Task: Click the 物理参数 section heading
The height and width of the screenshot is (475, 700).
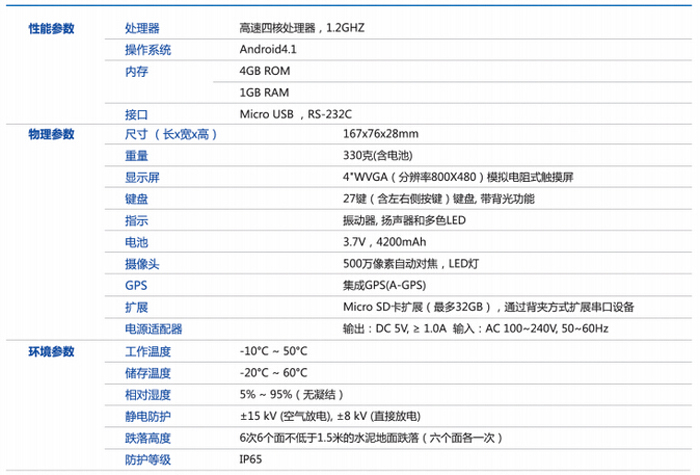Action: tap(50, 134)
